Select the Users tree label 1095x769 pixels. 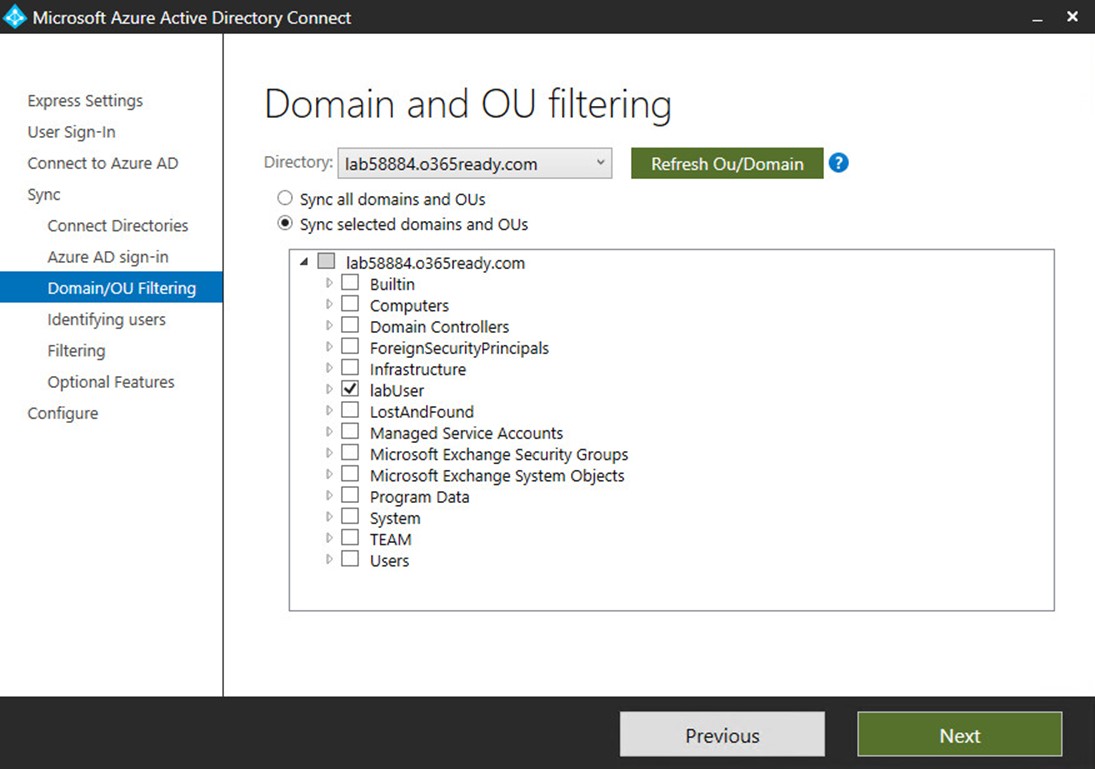389,560
